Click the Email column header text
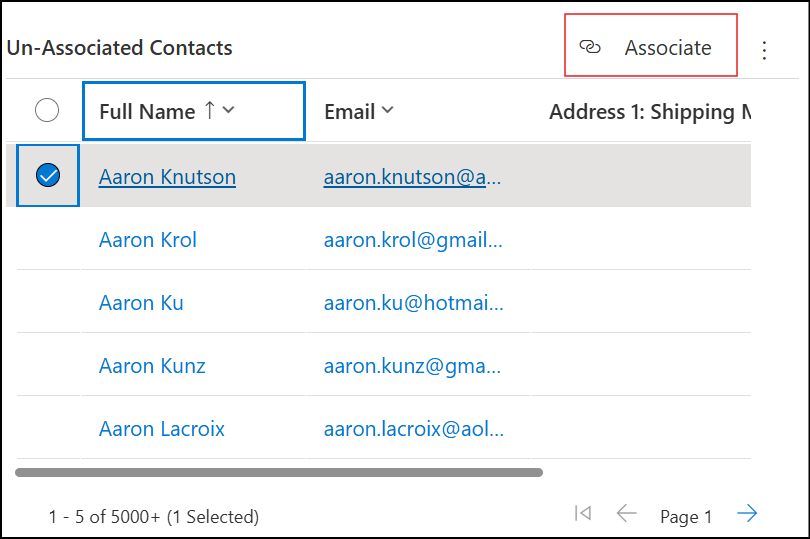 [x=349, y=112]
